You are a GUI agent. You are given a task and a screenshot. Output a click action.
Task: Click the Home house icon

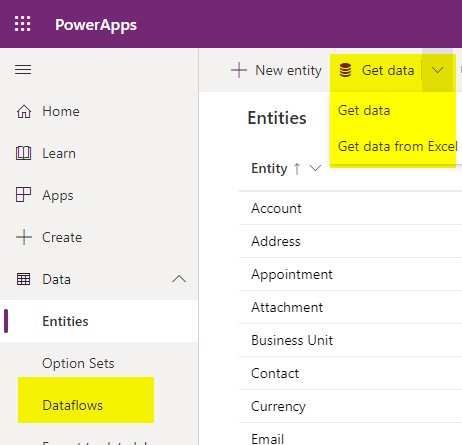[x=24, y=111]
